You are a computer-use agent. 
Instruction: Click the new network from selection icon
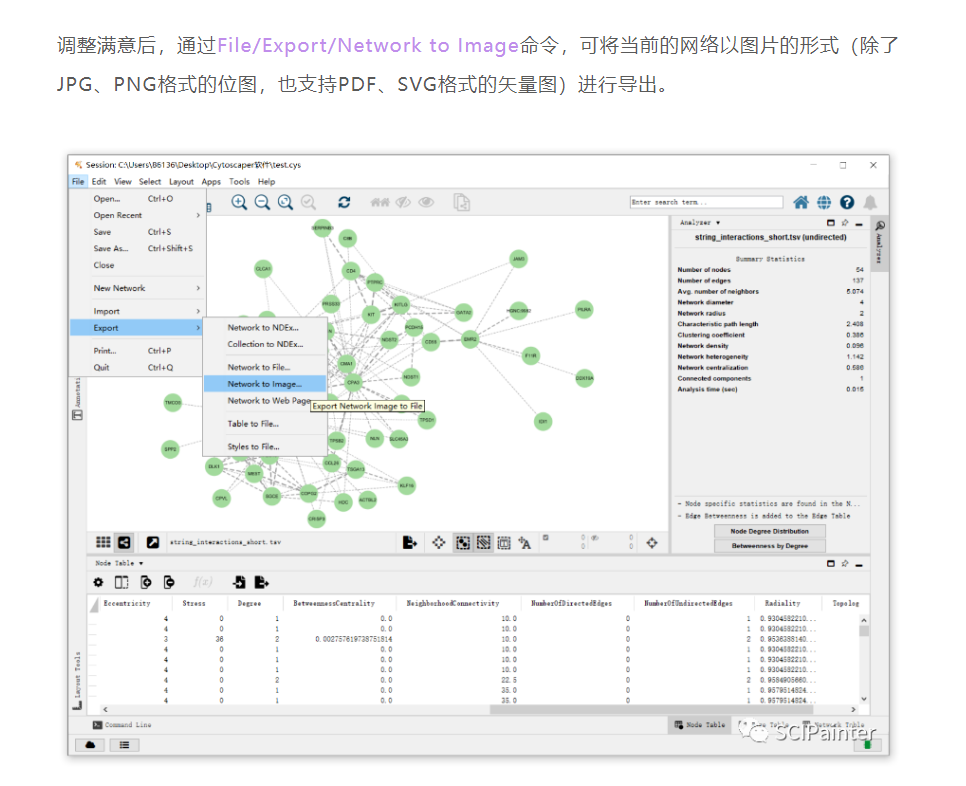click(461, 202)
